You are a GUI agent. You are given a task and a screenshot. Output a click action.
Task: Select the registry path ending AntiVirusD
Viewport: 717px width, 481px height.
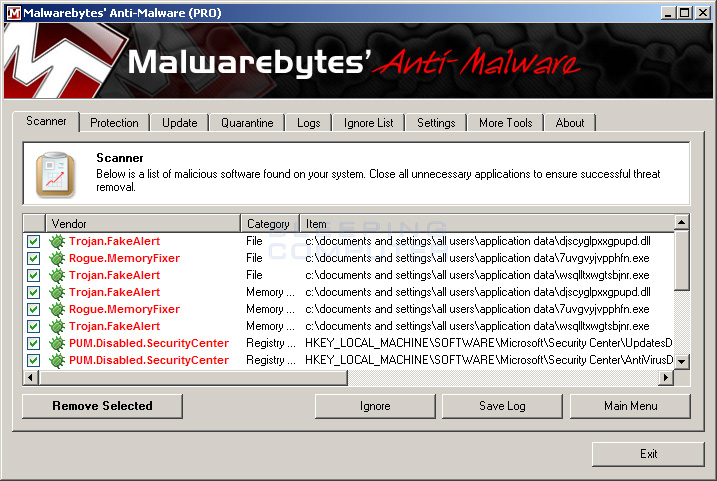coord(489,360)
